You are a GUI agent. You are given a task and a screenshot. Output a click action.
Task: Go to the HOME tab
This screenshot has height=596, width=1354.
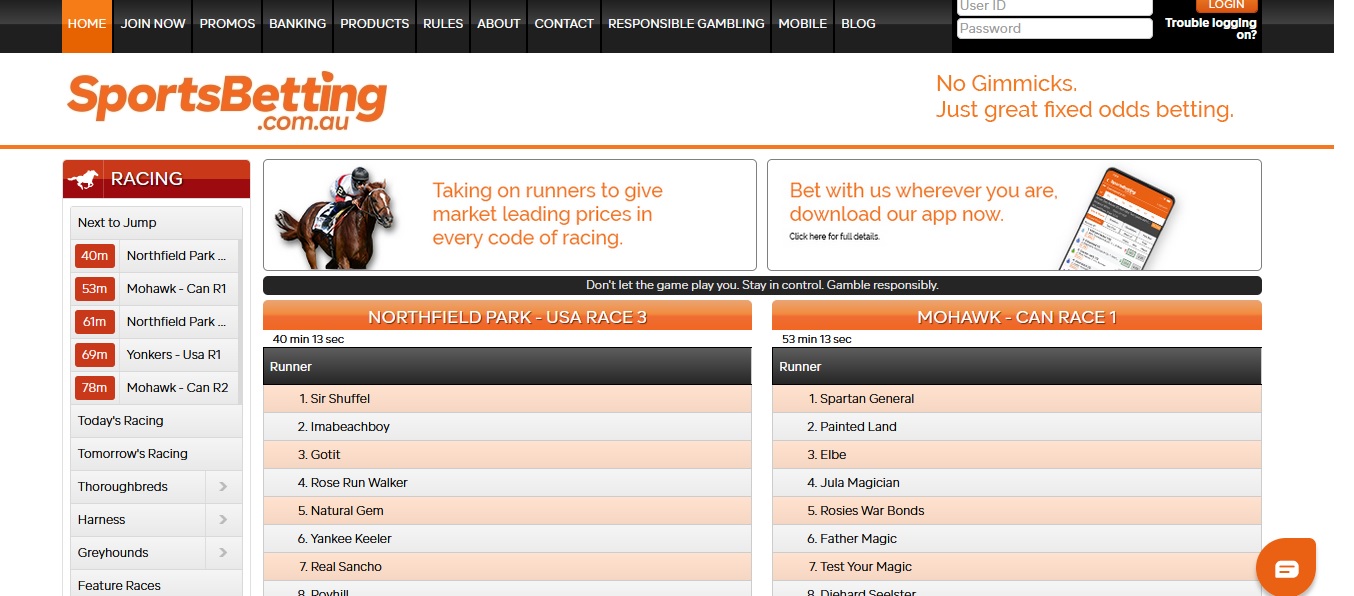point(87,24)
